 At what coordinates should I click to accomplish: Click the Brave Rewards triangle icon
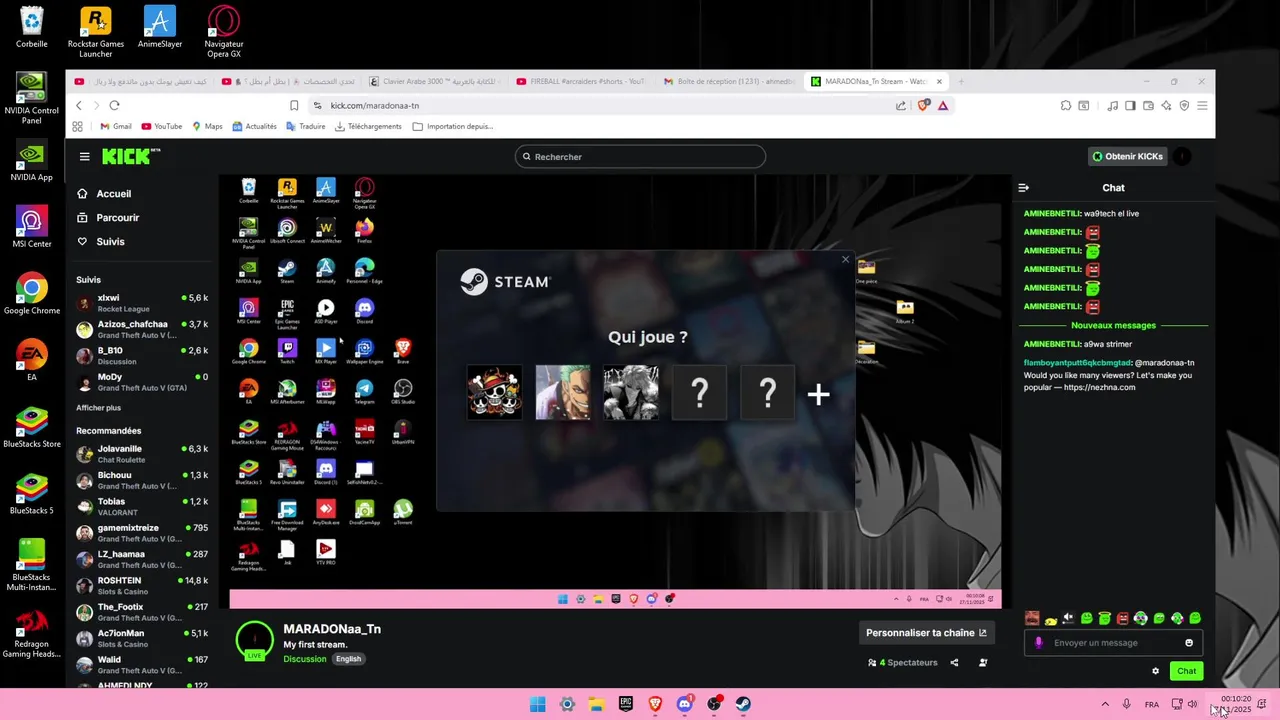coord(943,105)
